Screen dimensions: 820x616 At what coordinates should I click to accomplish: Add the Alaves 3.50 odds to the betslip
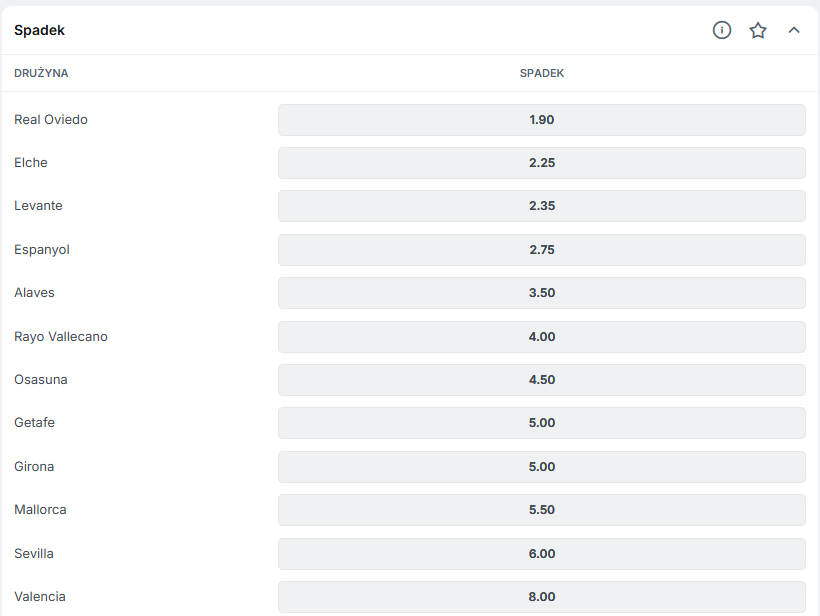542,292
